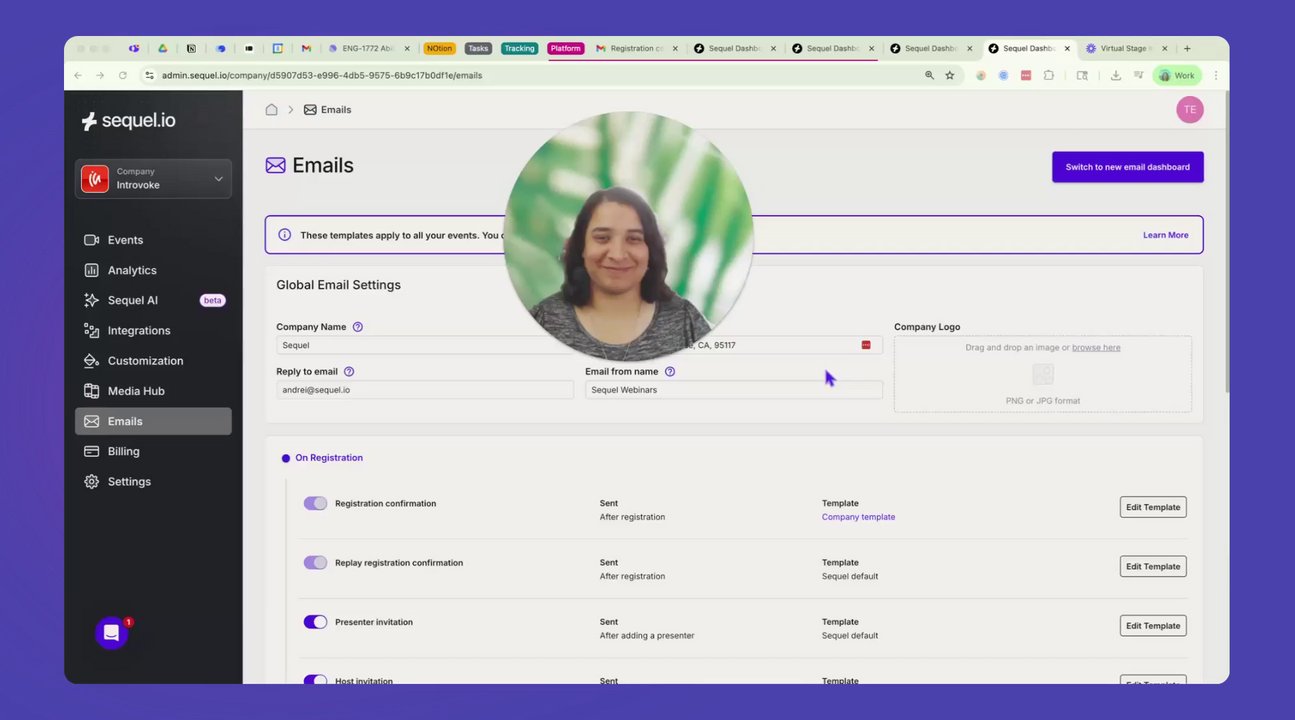
Task: Open the NOtion tab group
Action: point(439,48)
